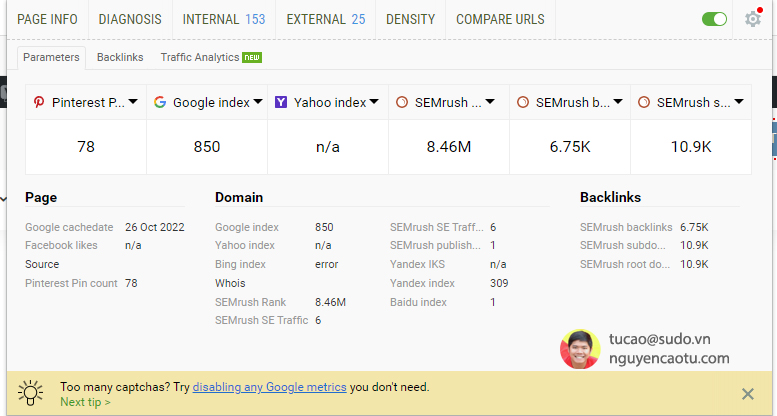
Task: Click the 6.75K value in table
Action: pyautogui.click(x=570, y=147)
